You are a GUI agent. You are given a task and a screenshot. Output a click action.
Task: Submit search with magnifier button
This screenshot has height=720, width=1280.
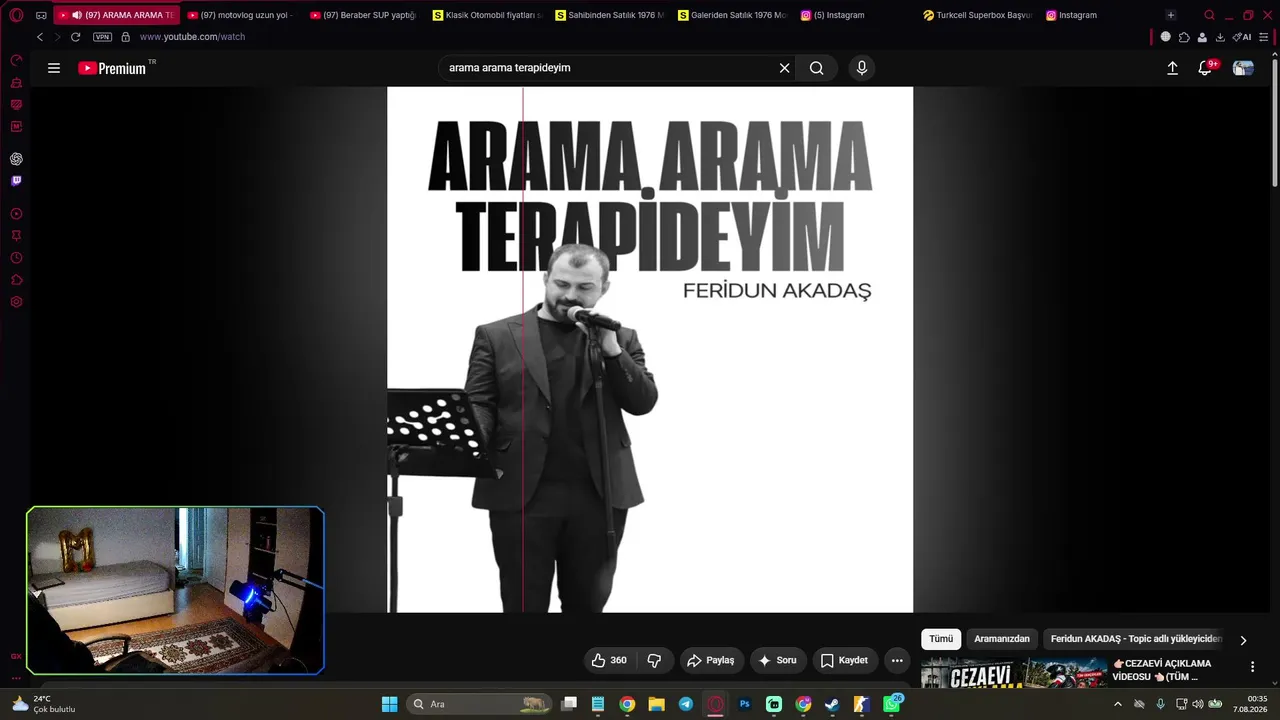pyautogui.click(x=817, y=68)
